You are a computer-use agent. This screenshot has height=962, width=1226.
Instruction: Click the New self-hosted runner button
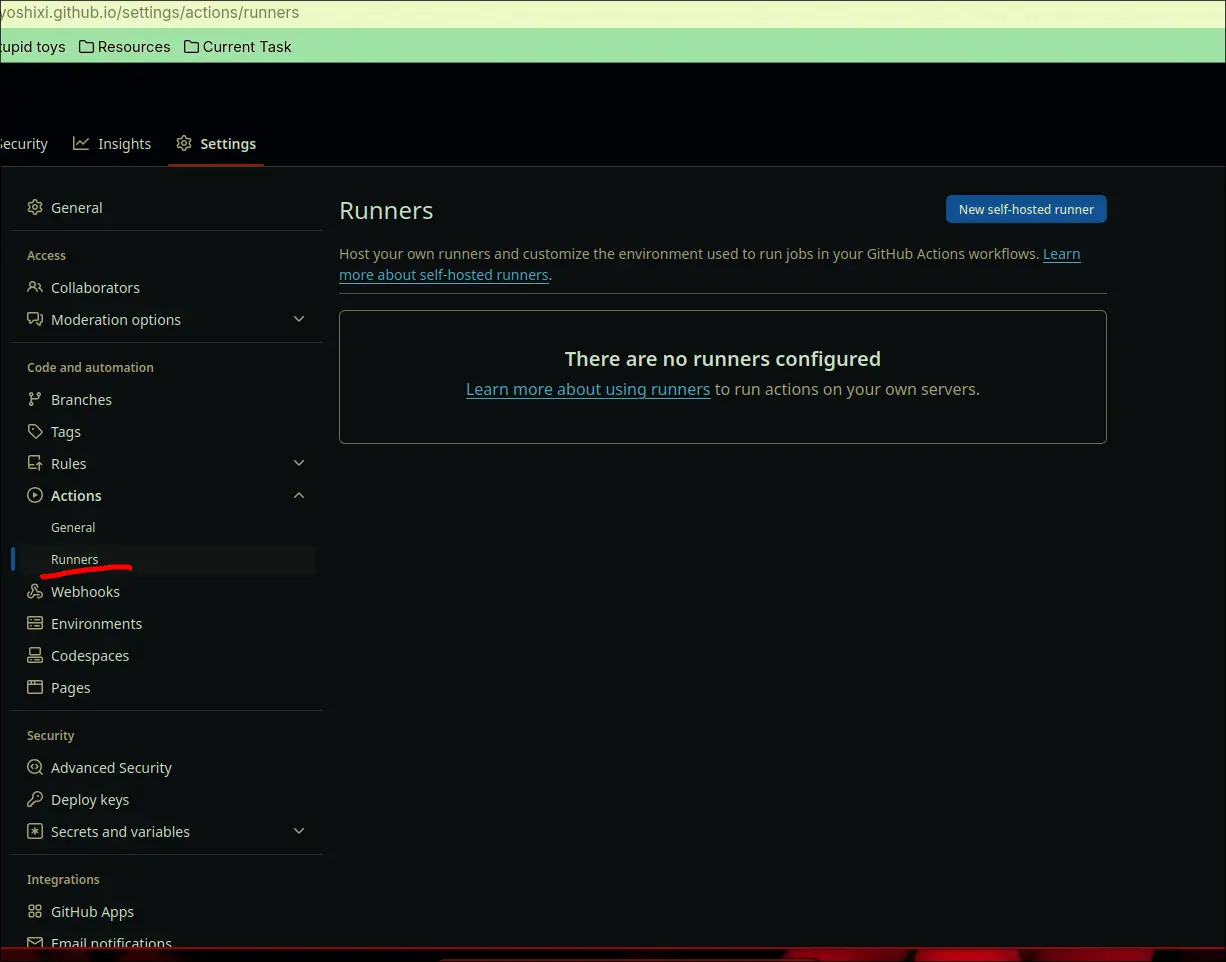(1026, 209)
